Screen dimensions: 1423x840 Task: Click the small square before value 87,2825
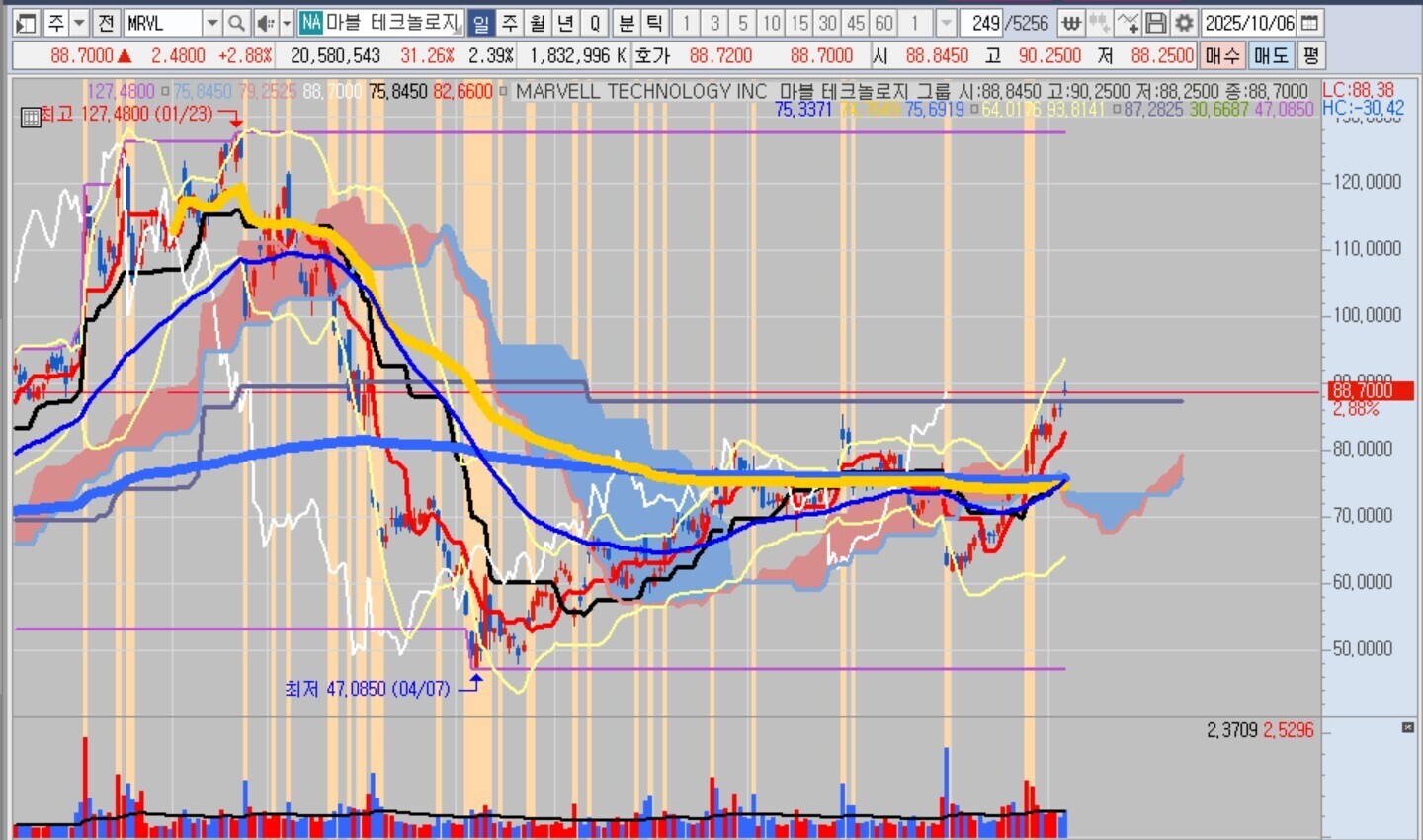click(x=1117, y=110)
